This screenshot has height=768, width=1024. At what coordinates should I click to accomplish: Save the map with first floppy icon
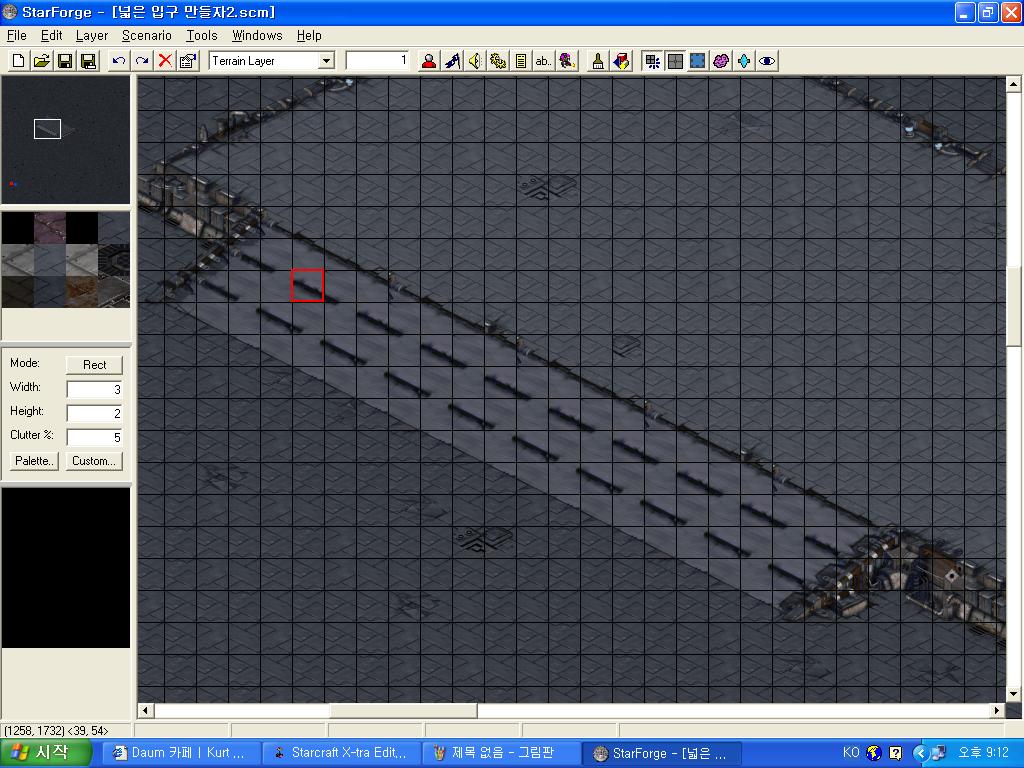coord(65,61)
